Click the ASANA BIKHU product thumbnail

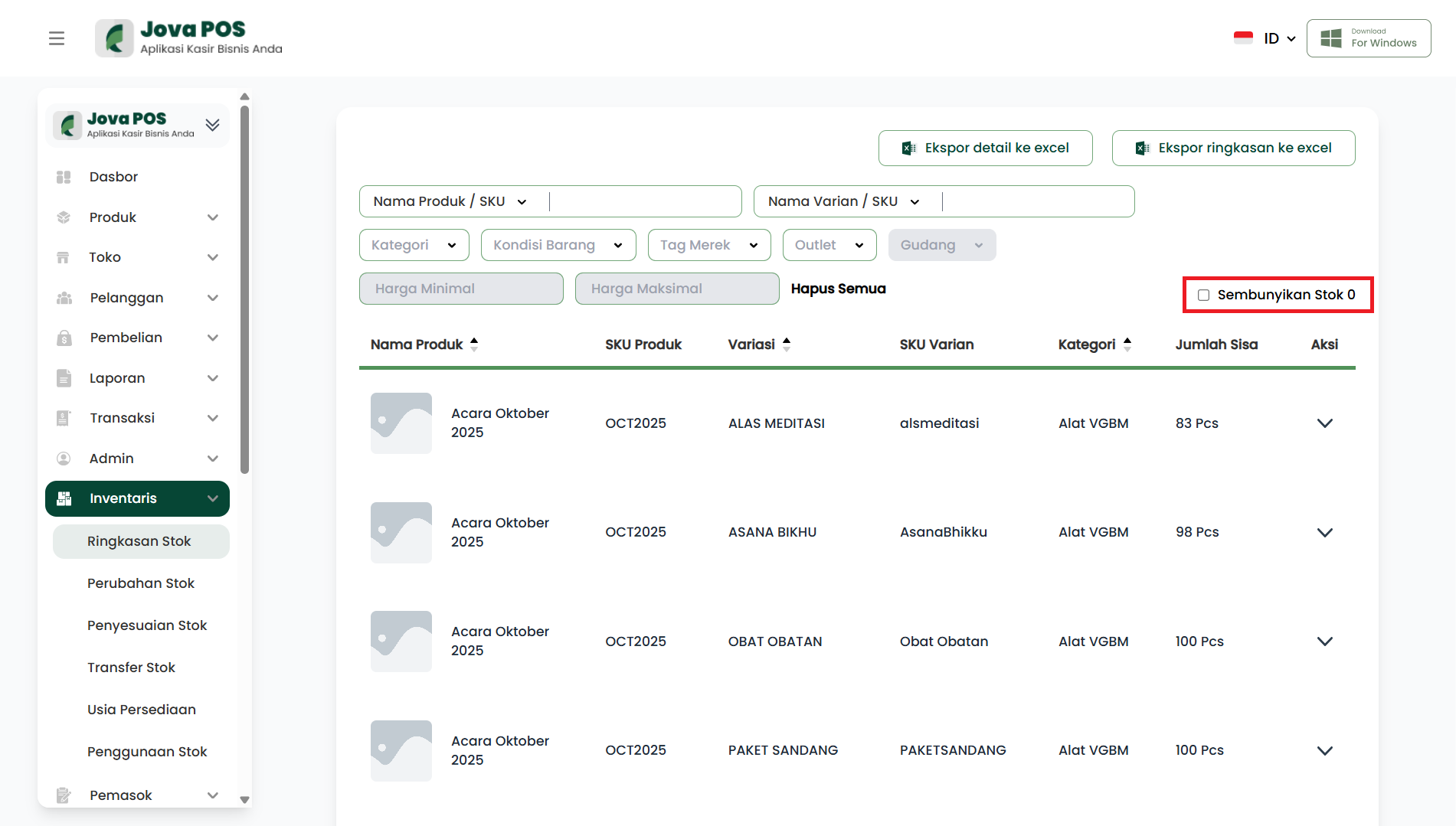401,533
